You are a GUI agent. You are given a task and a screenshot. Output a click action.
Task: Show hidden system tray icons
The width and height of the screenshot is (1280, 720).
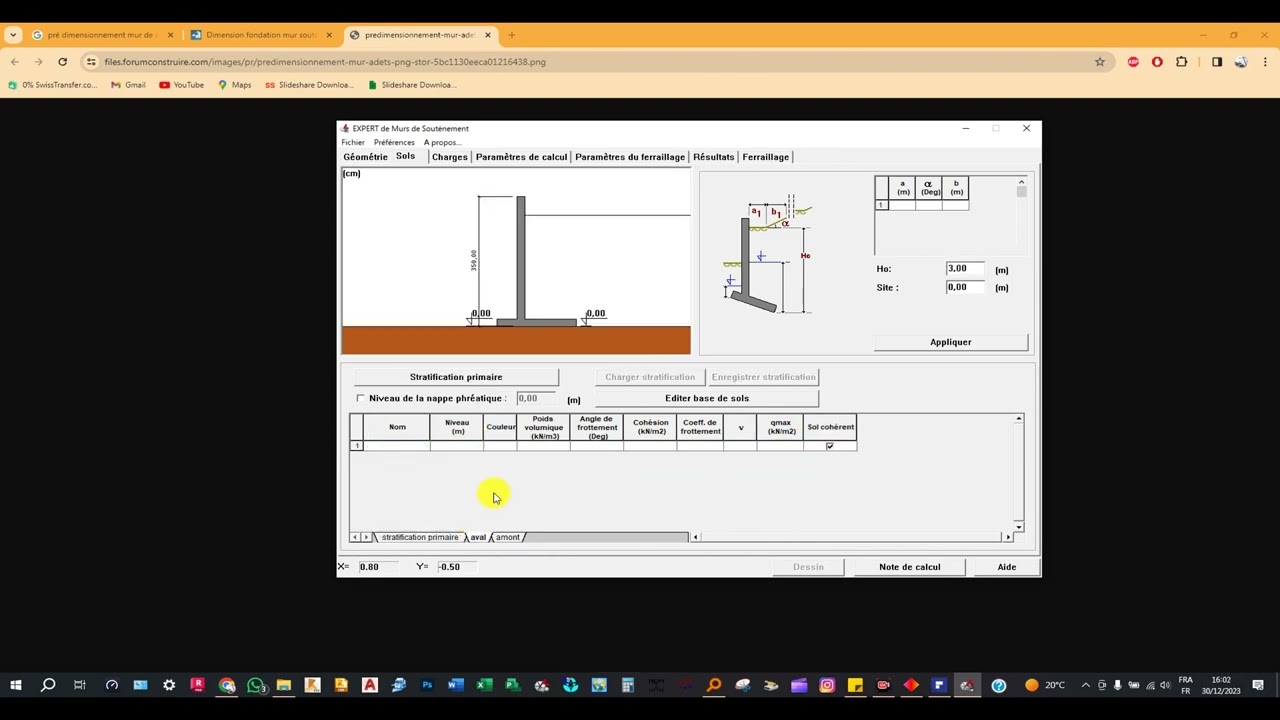point(1085,685)
